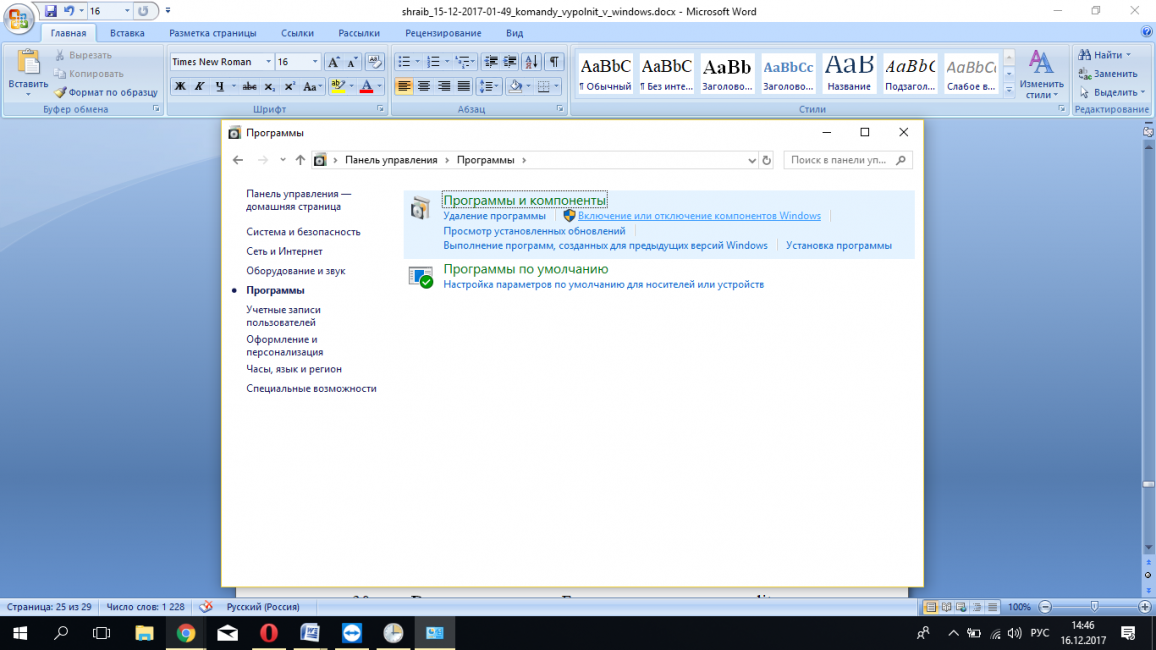The width and height of the screenshot is (1156, 650).
Task: Go up one level in Control Panel
Action: coord(300,160)
